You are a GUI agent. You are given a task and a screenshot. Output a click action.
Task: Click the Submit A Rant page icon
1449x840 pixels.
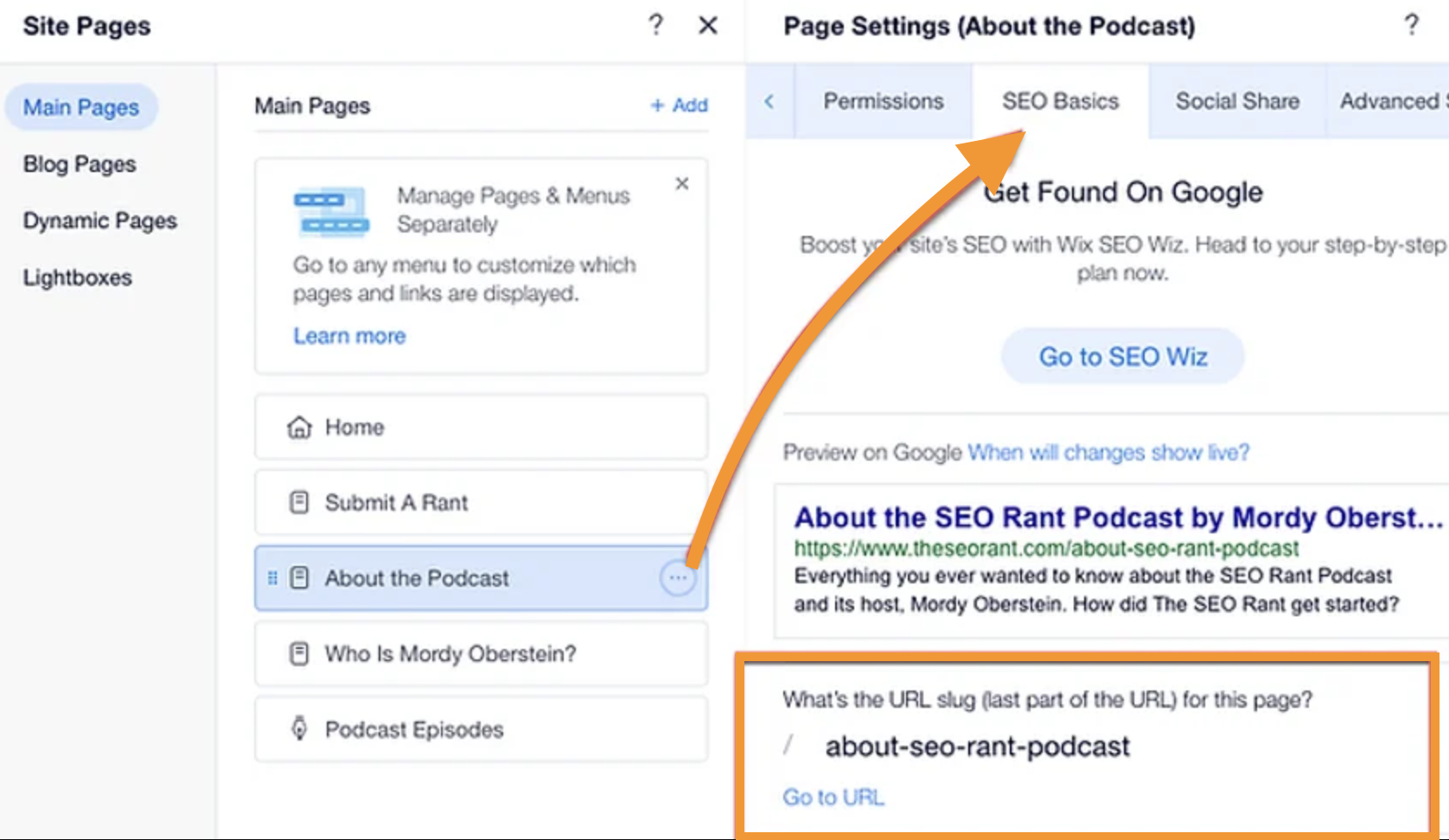(299, 502)
